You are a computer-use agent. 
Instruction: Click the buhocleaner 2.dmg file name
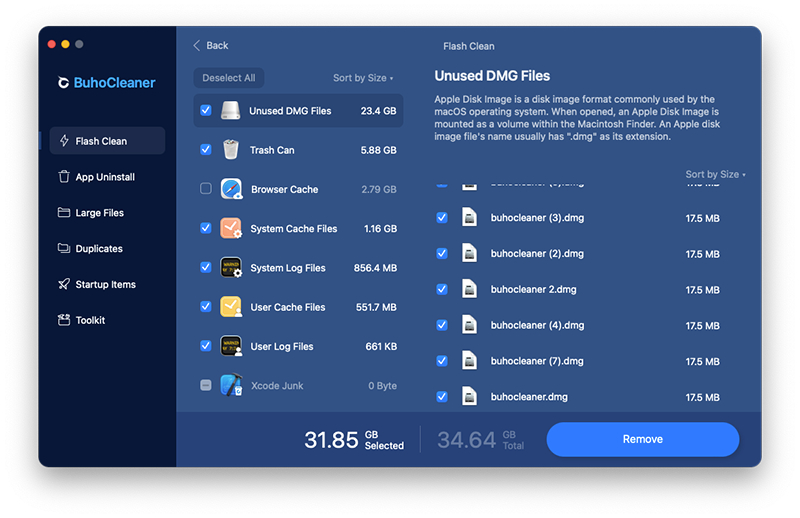click(x=533, y=289)
